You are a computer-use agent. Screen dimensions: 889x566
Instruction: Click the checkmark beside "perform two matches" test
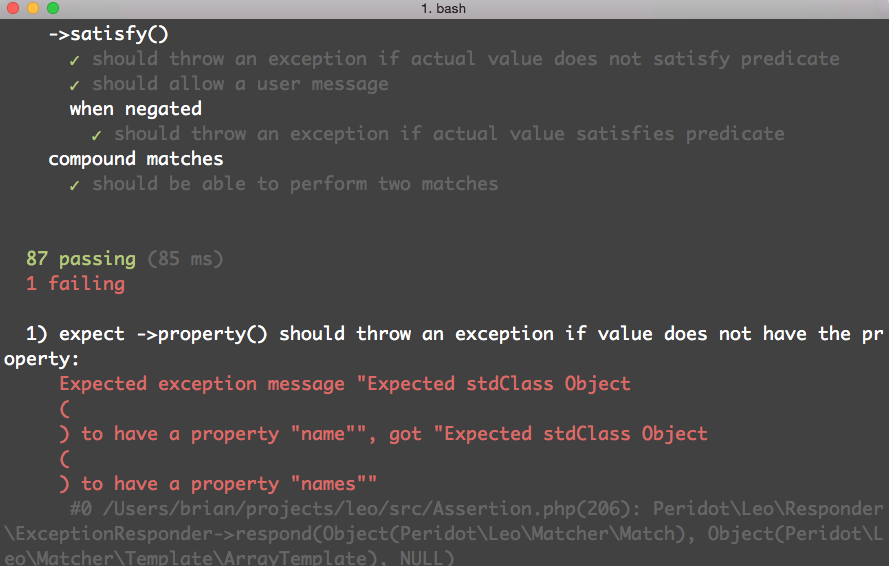[x=75, y=185]
